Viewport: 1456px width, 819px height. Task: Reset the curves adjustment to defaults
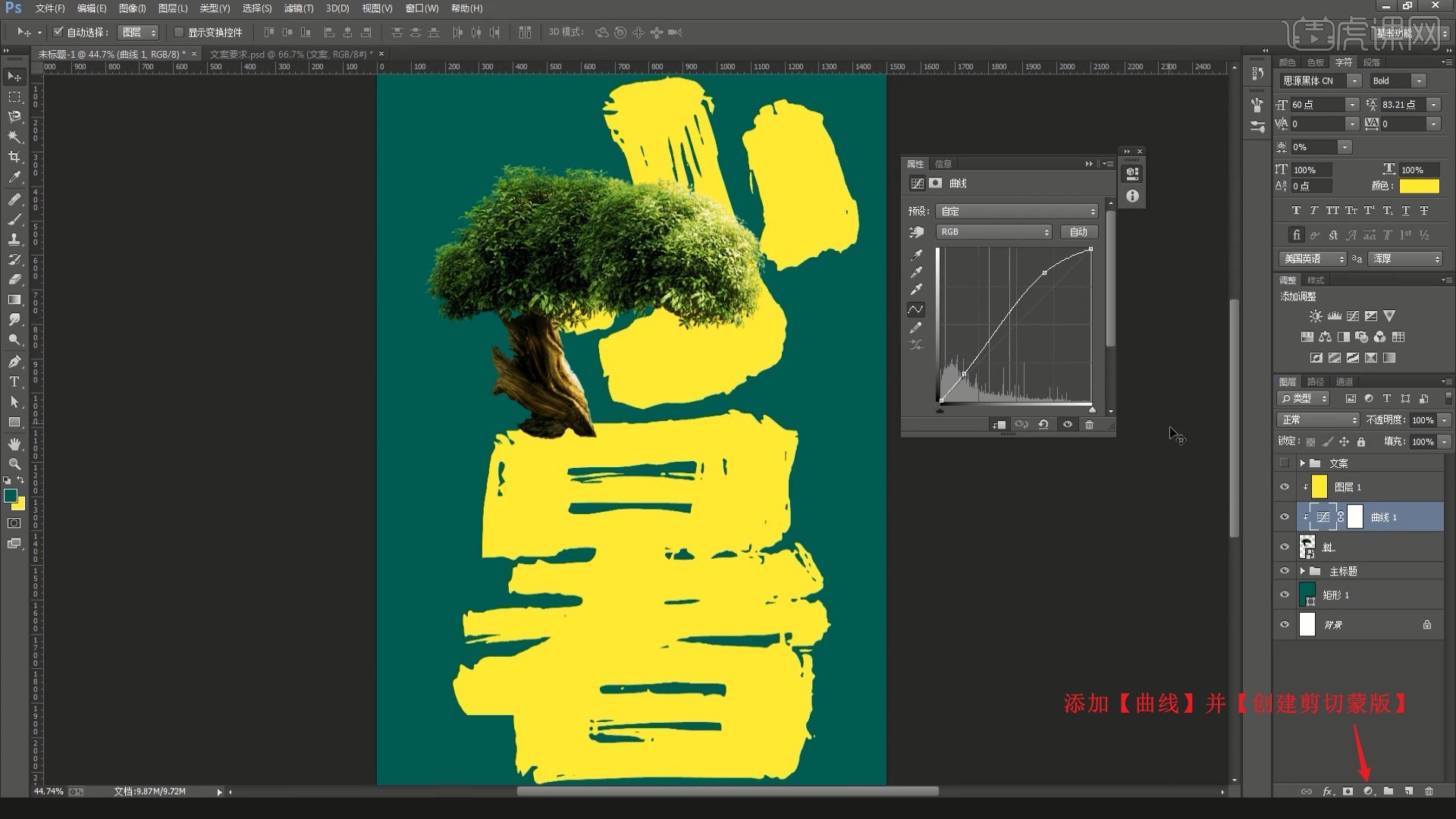1043,425
